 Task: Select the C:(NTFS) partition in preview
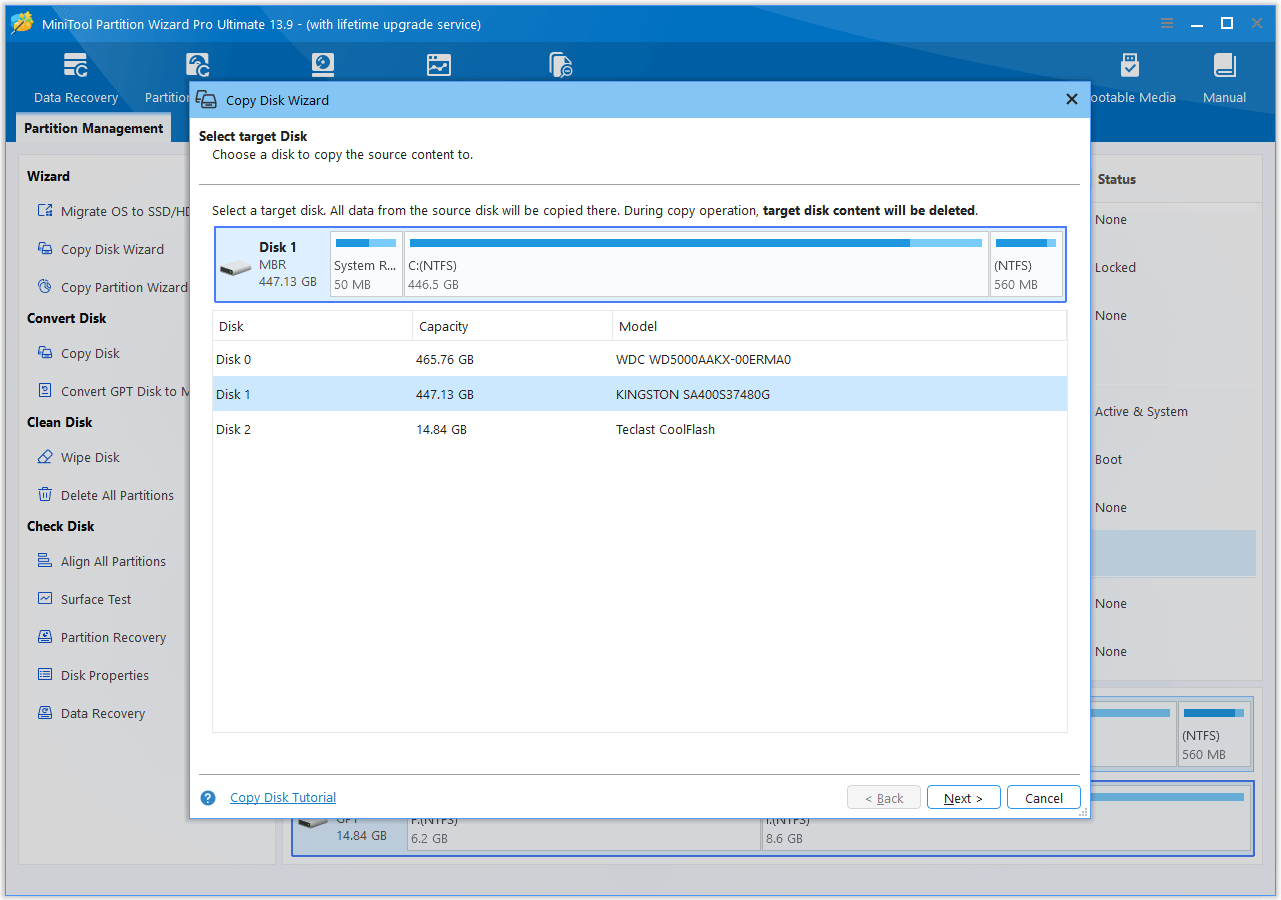(x=696, y=264)
